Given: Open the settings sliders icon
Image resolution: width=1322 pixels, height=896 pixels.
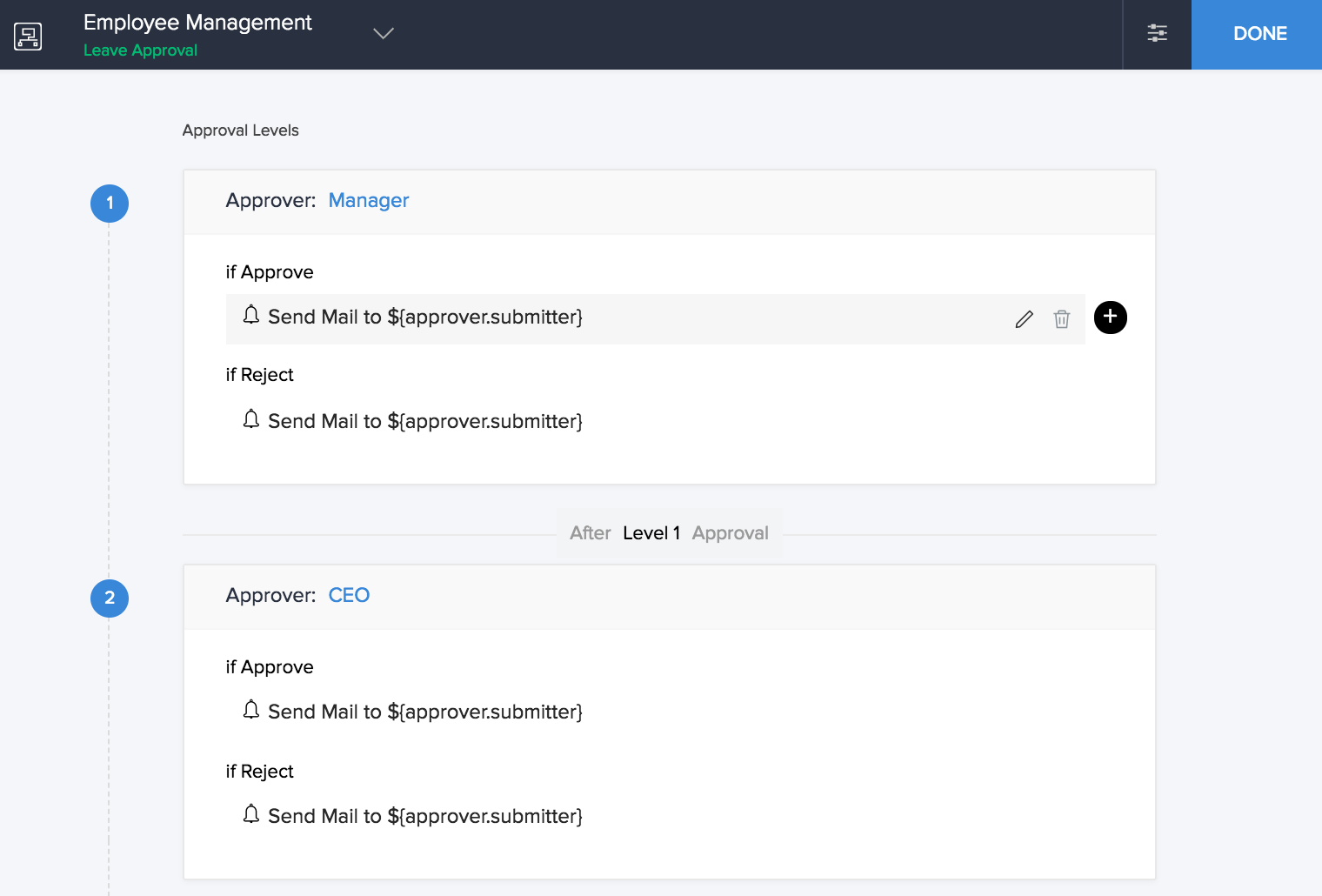Looking at the screenshot, I should pyautogui.click(x=1157, y=33).
